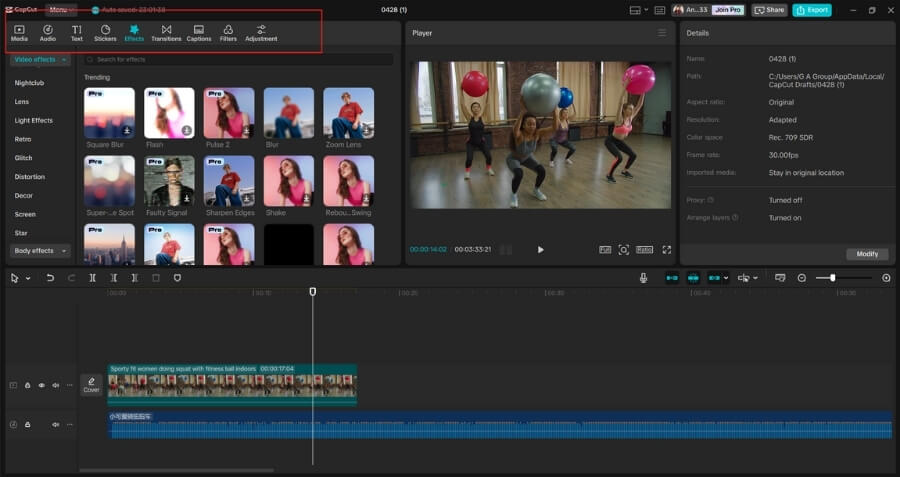Viewport: 900px width, 477px height.
Task: Click the Split clip tool
Action: pyautogui.click(x=92, y=278)
